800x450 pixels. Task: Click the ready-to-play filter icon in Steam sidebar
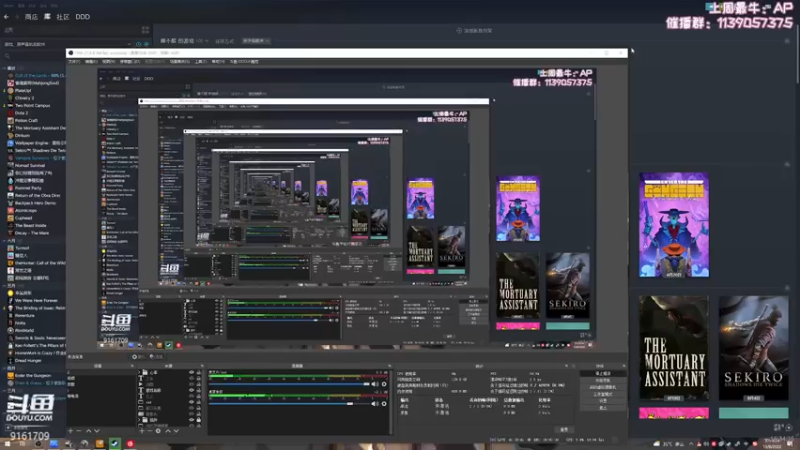(146, 44)
